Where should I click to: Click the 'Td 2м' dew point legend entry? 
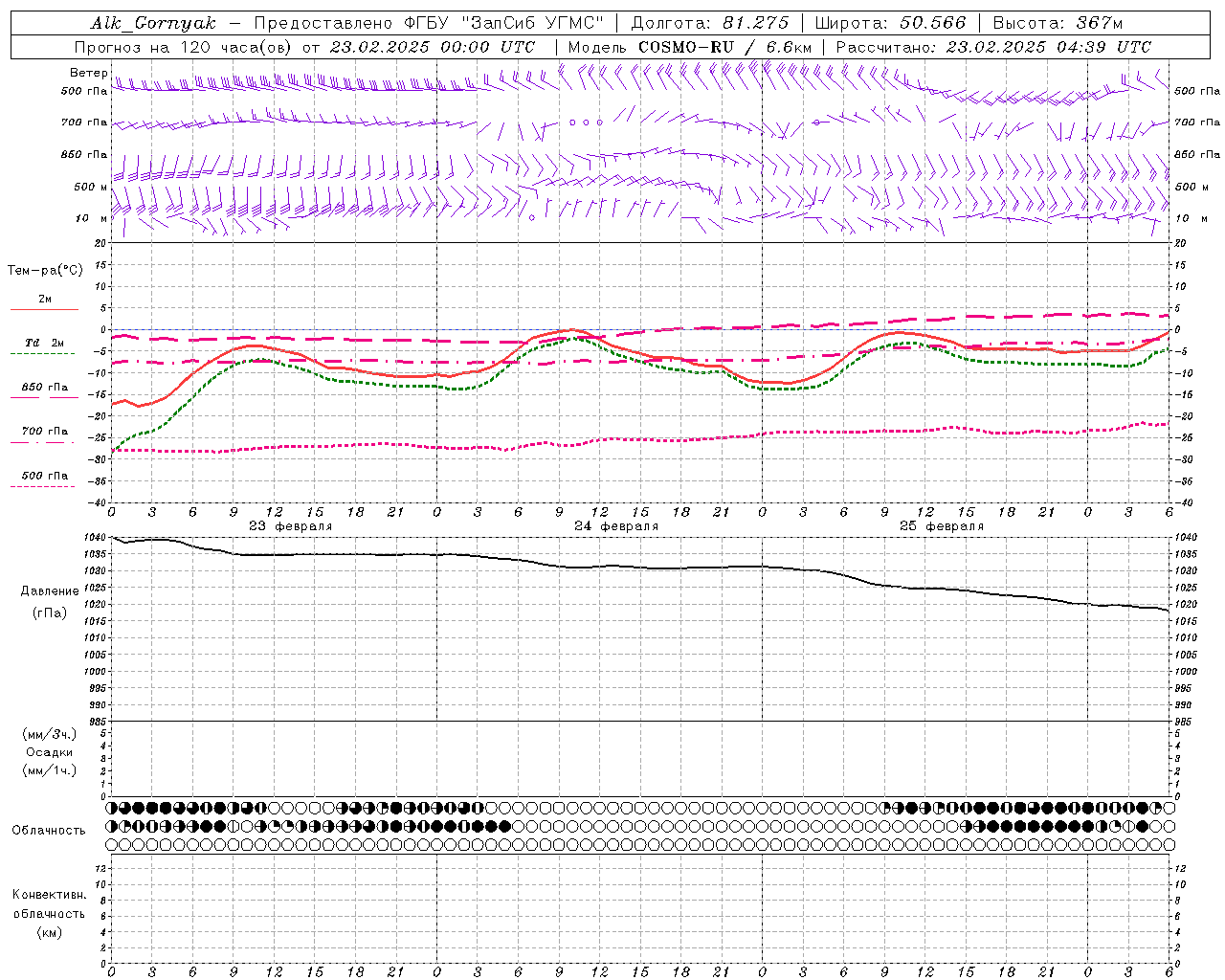[x=45, y=343]
